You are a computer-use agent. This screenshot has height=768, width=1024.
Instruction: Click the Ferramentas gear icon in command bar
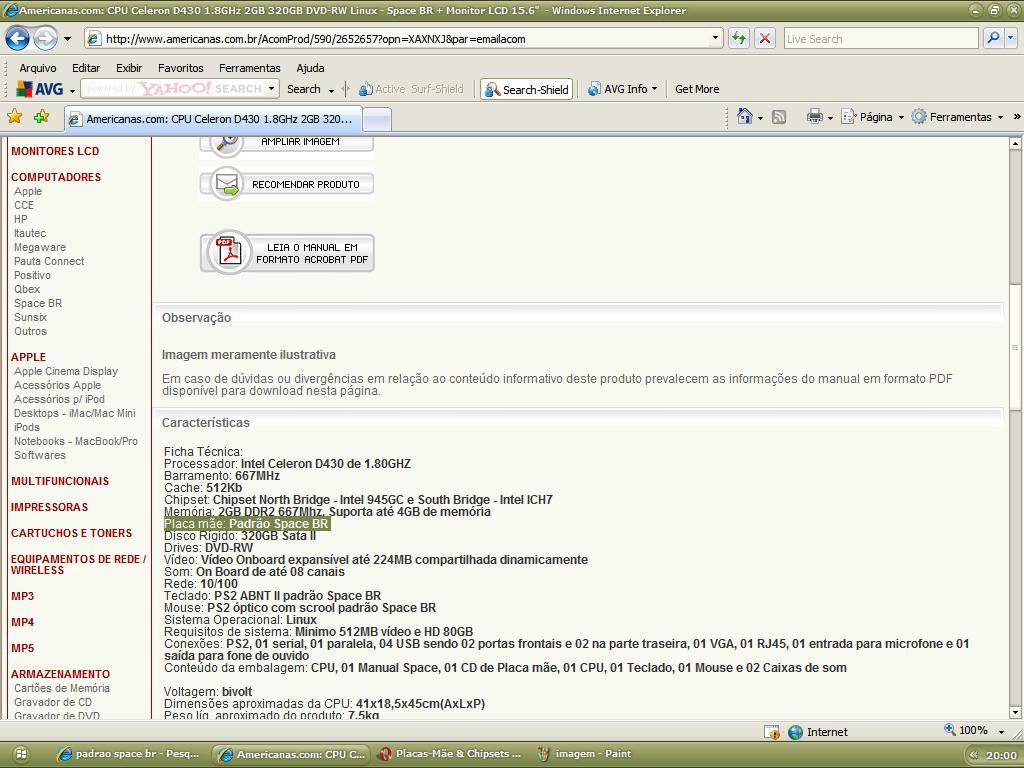click(x=919, y=117)
